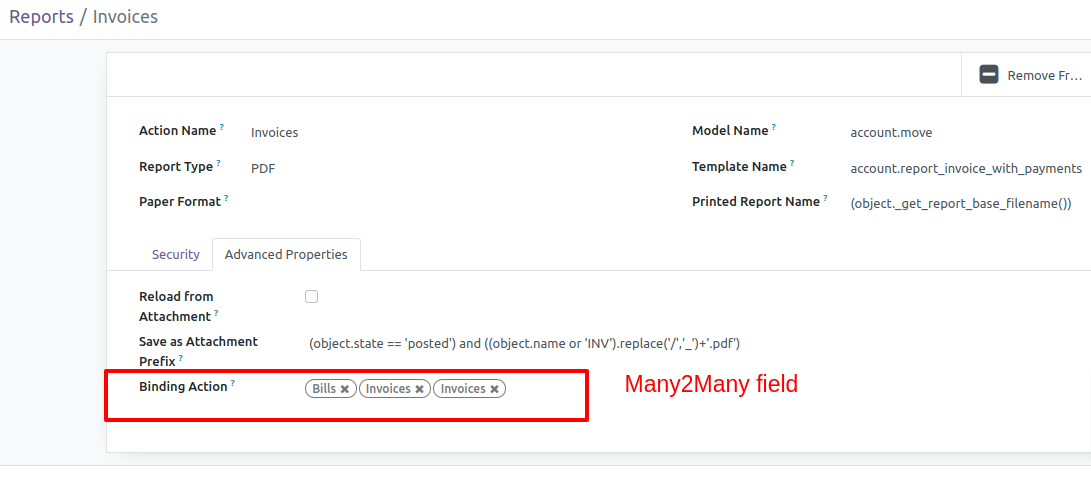Select the Advanced Properties tab

[x=286, y=255]
